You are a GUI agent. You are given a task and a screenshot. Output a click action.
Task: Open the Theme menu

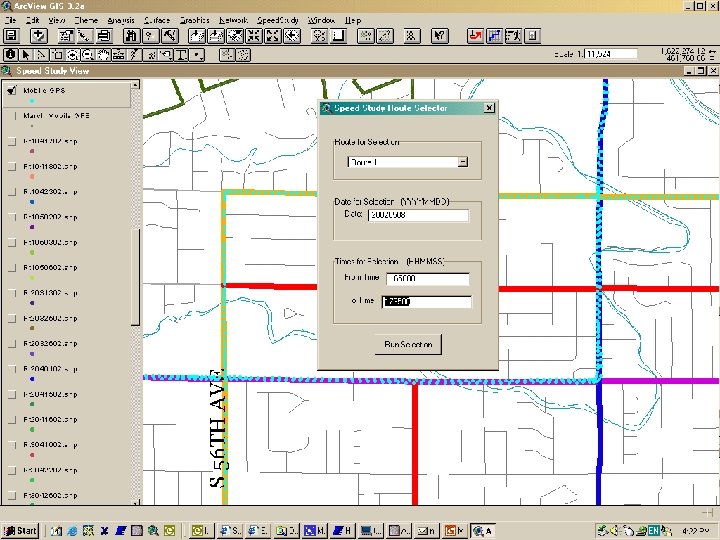click(86, 20)
